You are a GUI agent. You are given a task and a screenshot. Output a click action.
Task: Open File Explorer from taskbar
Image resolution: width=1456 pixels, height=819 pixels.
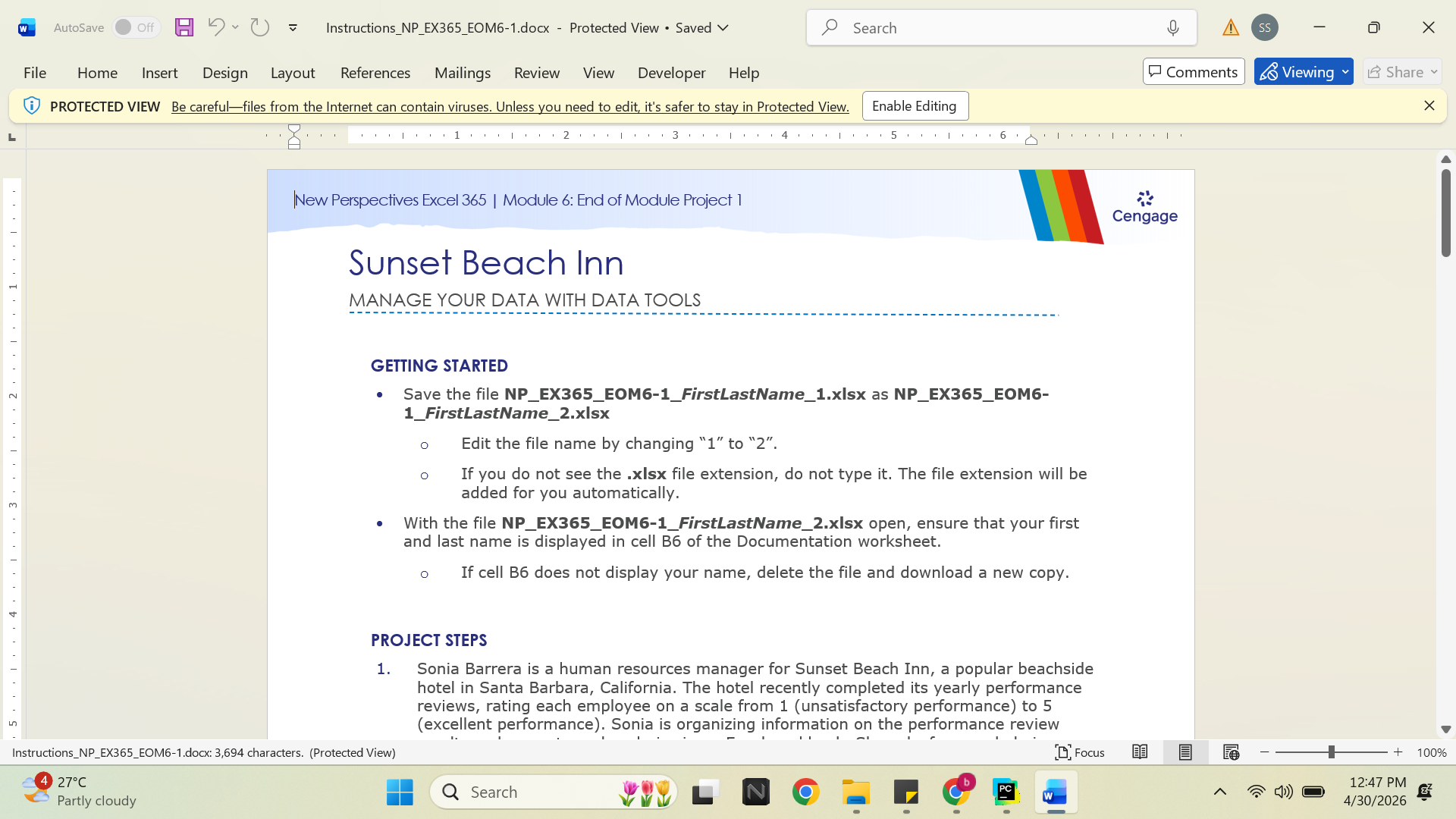coord(856,792)
